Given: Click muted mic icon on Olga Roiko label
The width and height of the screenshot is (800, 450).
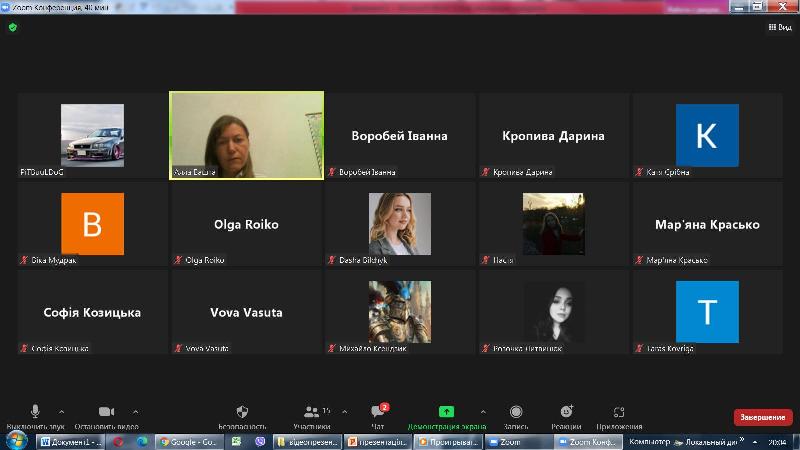Looking at the screenshot, I should [178, 260].
